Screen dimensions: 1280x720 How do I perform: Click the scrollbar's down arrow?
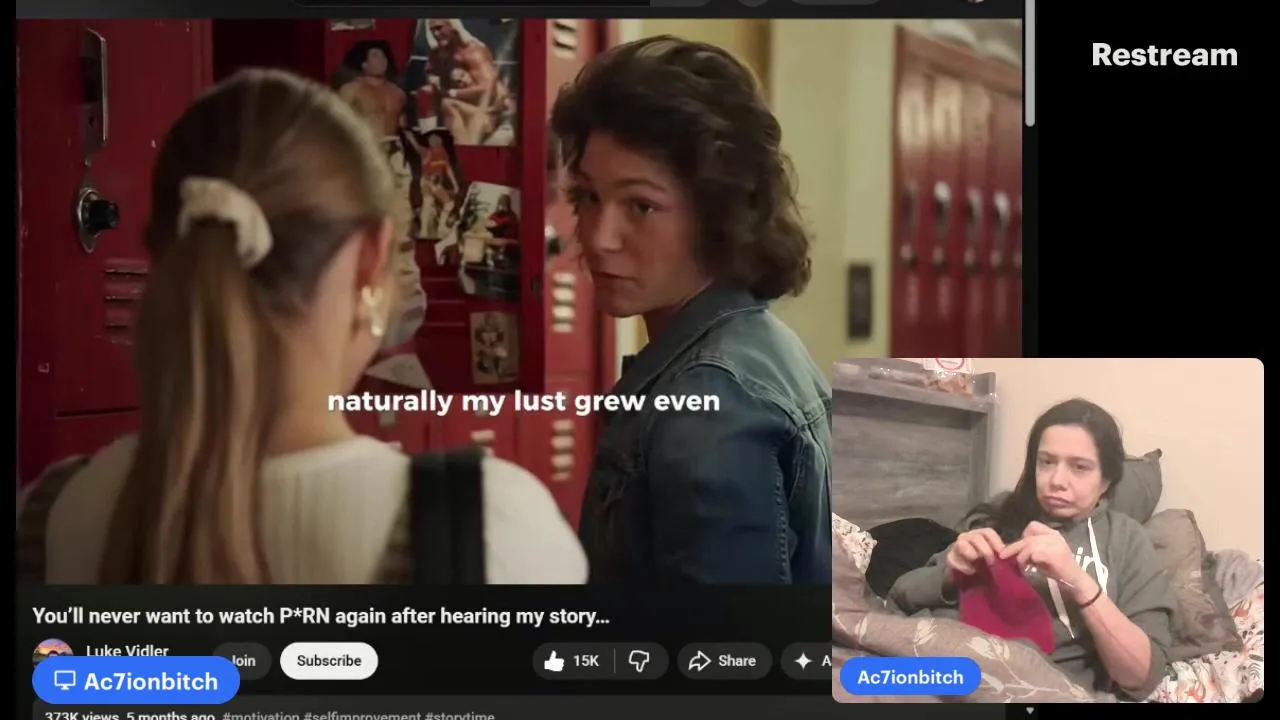click(1029, 711)
